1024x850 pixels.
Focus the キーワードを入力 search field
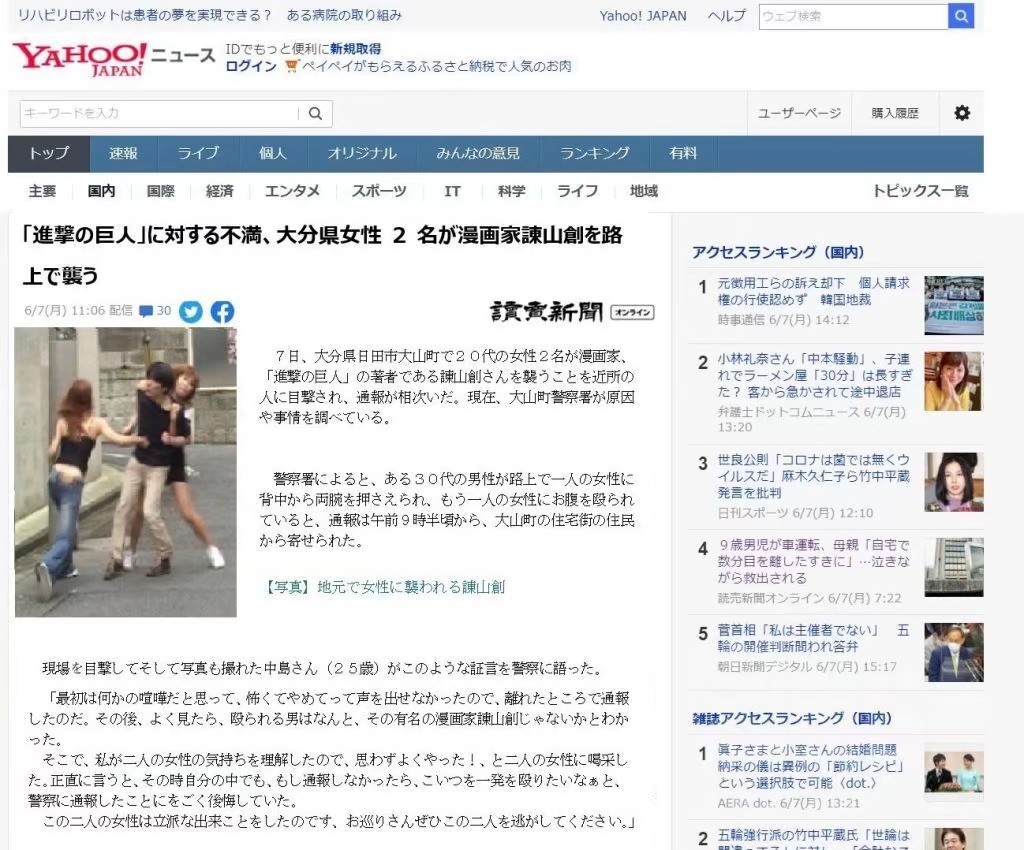[159, 114]
